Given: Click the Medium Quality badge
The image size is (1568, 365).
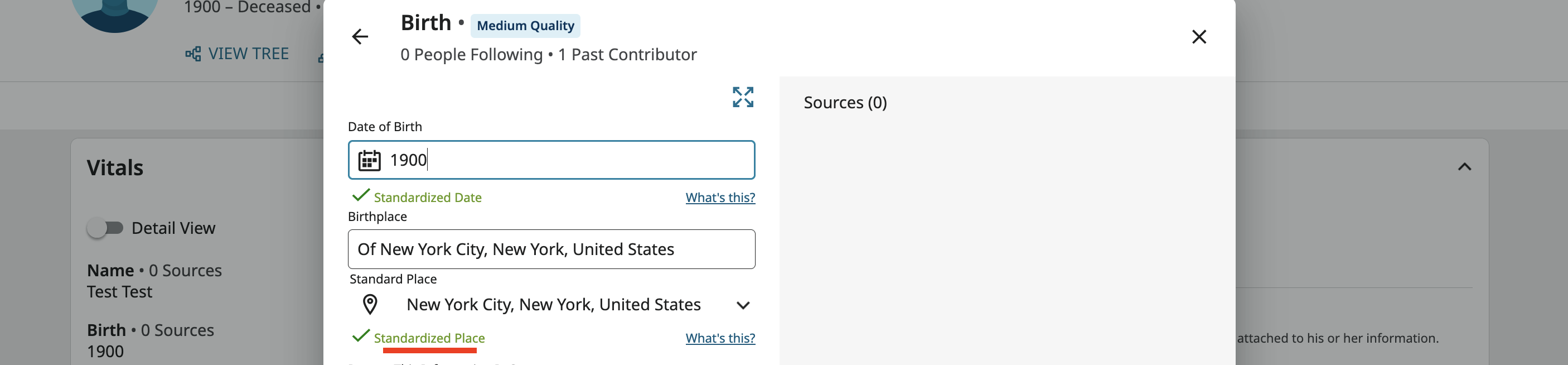Looking at the screenshot, I should click(x=525, y=26).
